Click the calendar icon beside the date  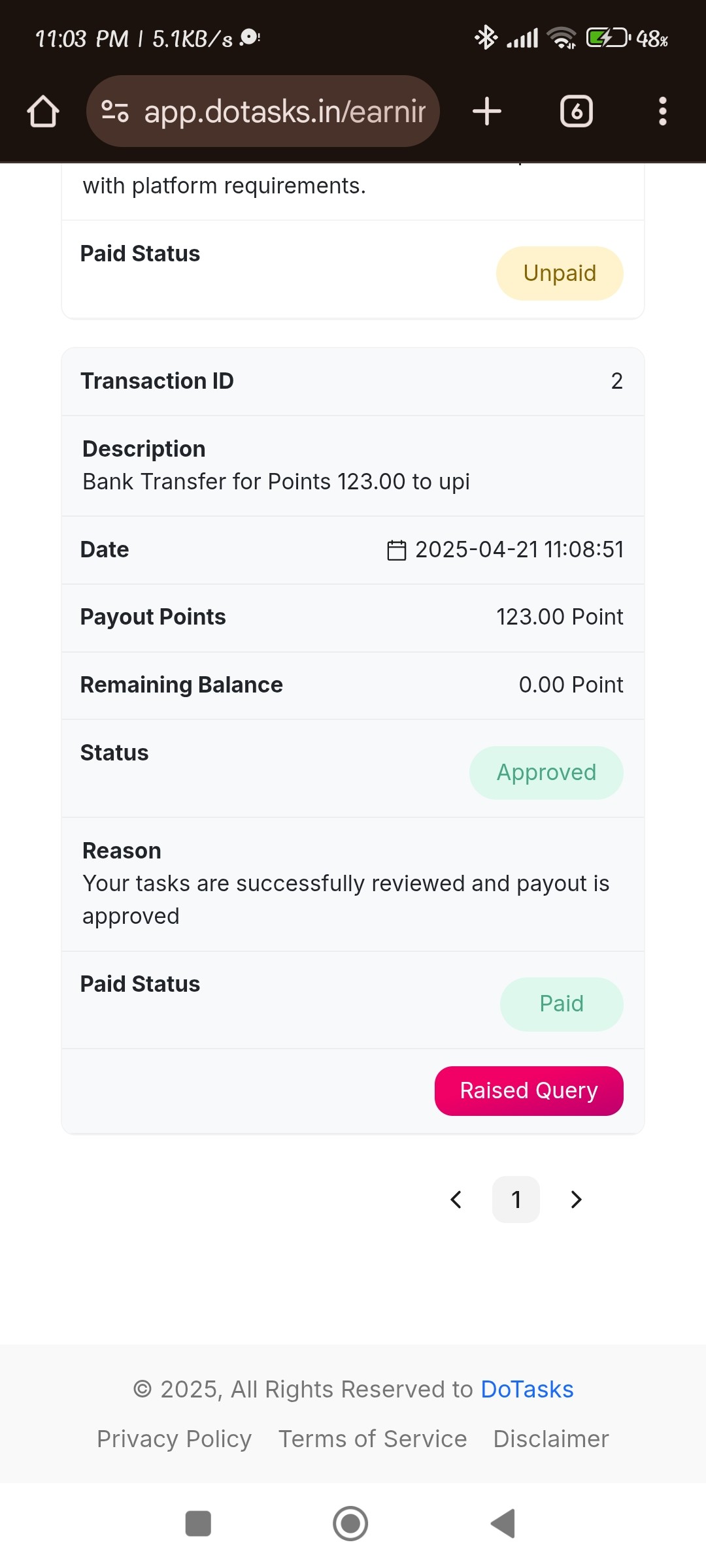point(397,550)
